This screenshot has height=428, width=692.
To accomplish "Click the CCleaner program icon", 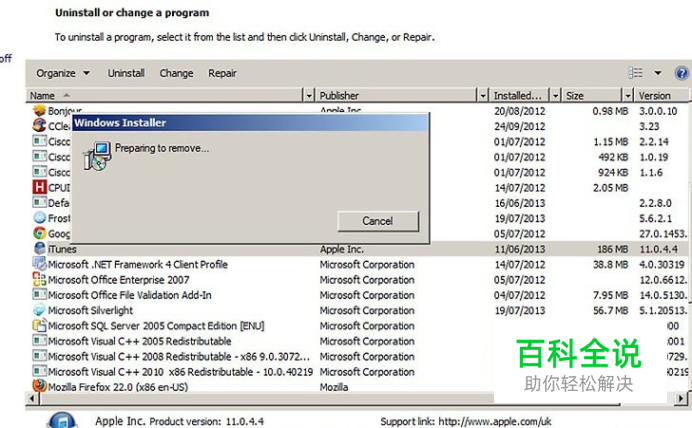I will (39, 125).
